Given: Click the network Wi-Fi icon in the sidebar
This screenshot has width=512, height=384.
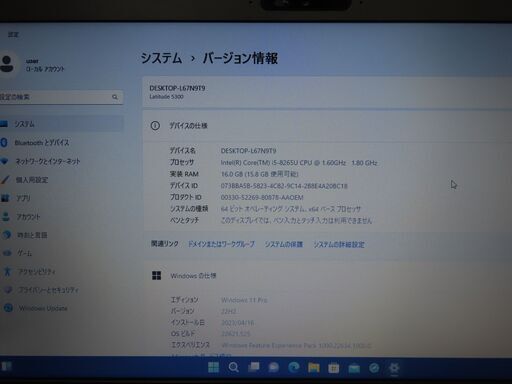Looking at the screenshot, I should tap(4, 161).
